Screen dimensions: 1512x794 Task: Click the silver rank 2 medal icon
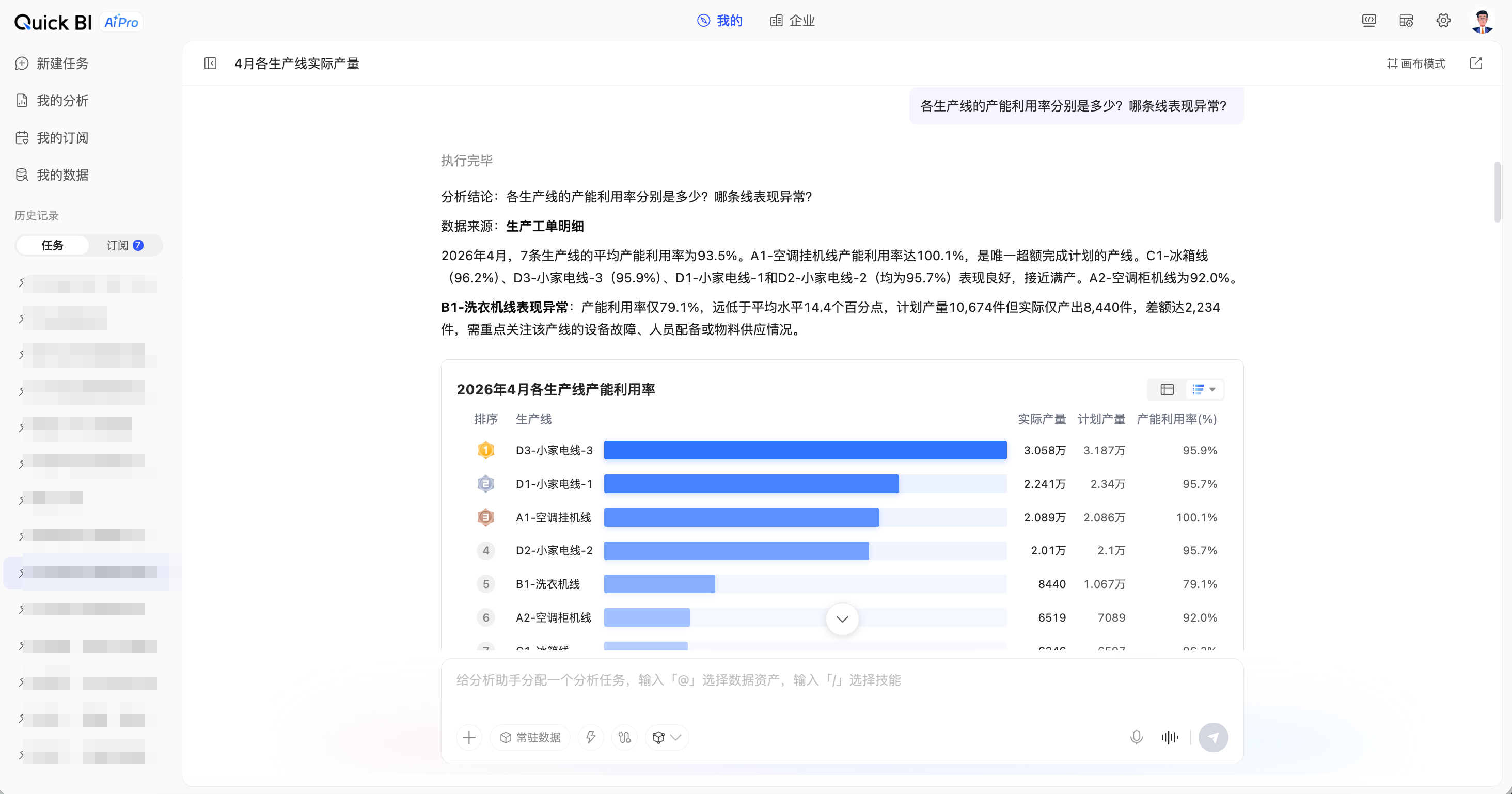click(485, 484)
